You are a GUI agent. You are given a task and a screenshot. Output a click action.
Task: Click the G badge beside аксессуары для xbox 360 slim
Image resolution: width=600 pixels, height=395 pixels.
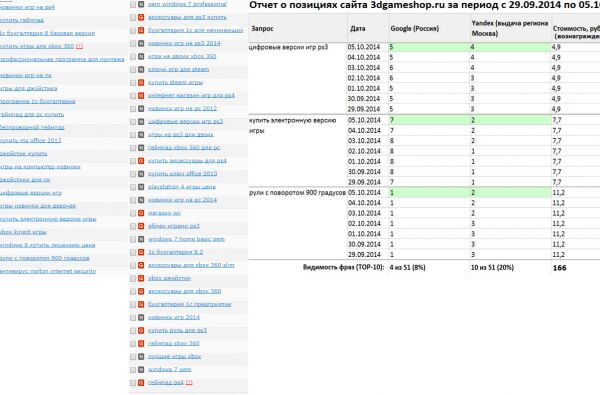click(x=141, y=265)
